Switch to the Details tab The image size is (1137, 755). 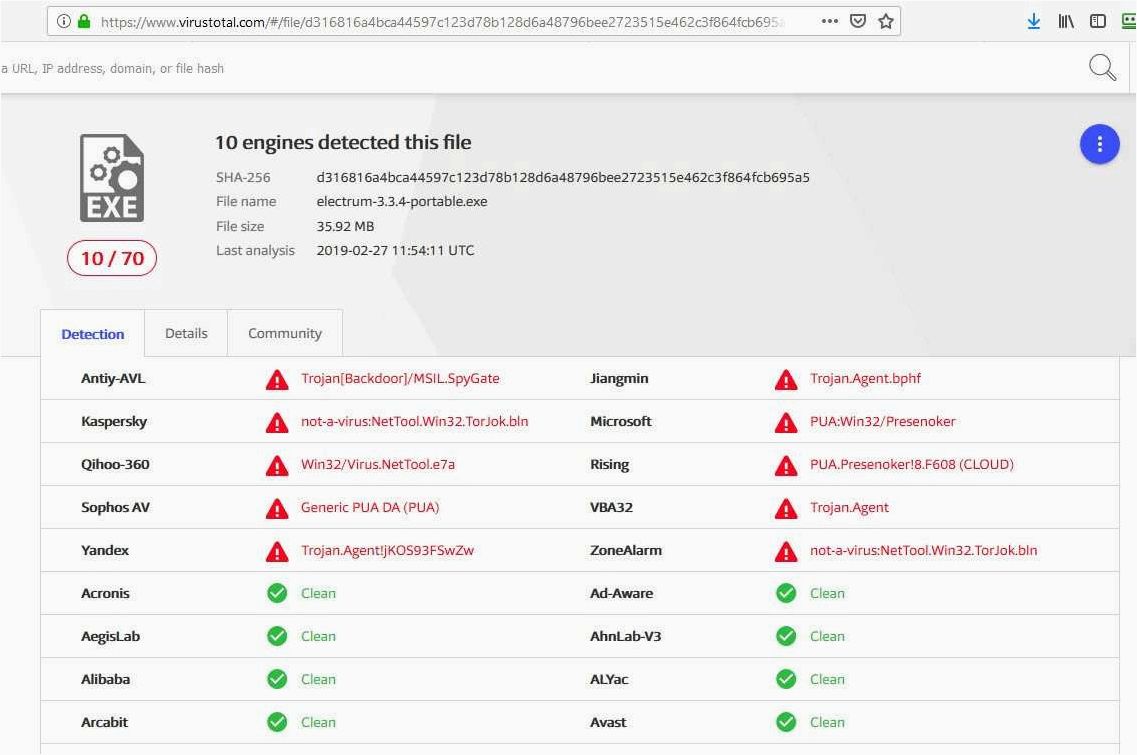click(186, 333)
